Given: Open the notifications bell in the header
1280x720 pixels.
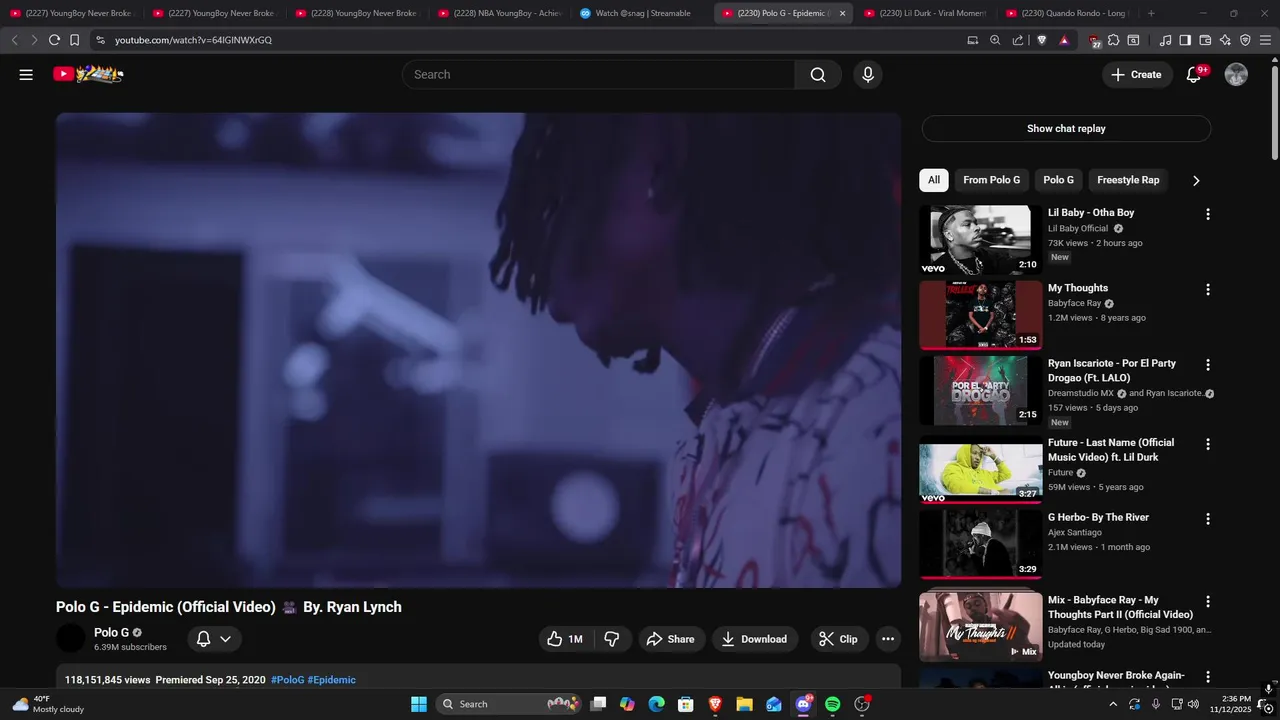Looking at the screenshot, I should (1194, 75).
